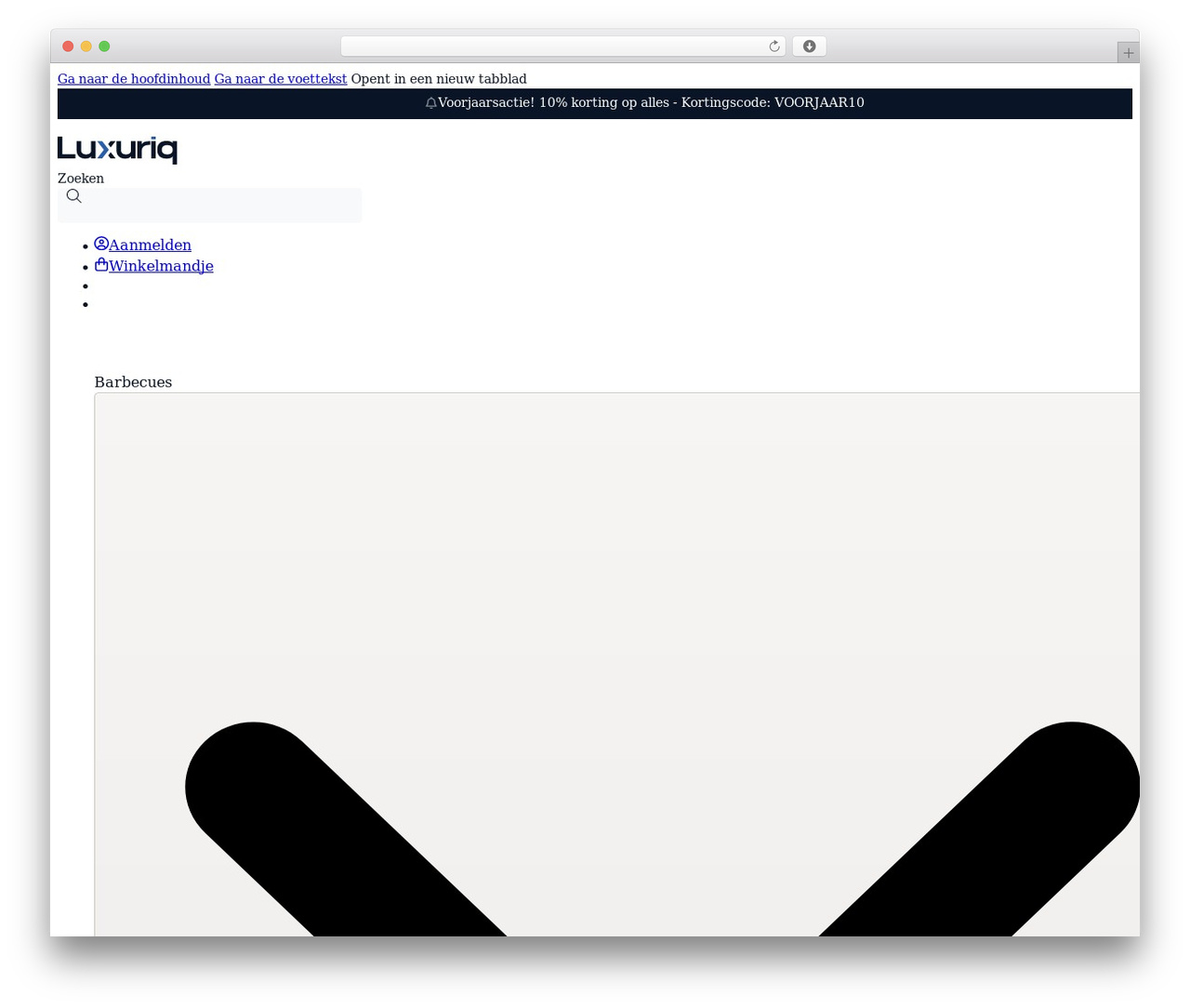
Task: Click the search magnifier icon
Action: pyautogui.click(x=74, y=196)
